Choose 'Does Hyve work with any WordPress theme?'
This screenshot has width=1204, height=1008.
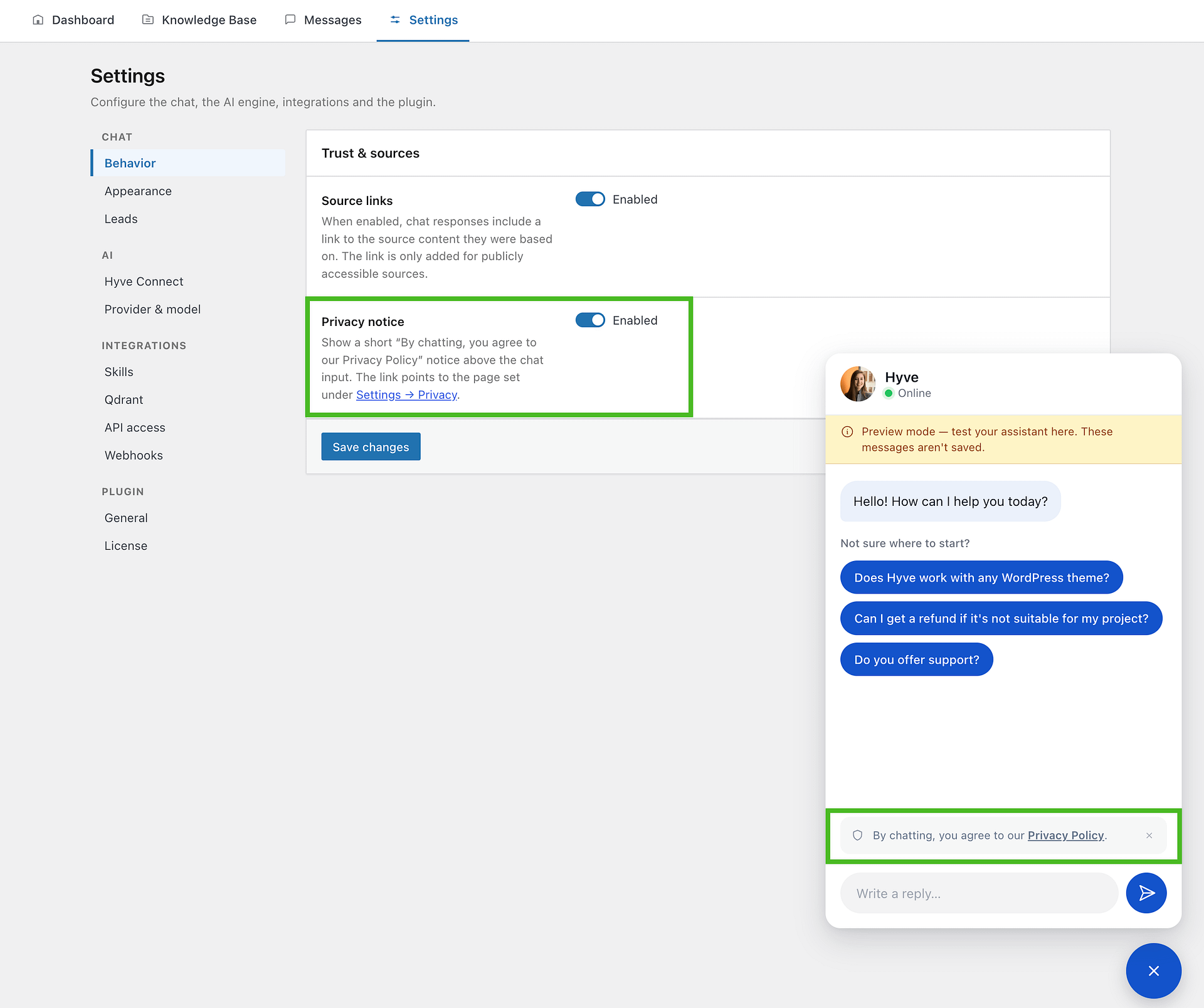point(981,577)
